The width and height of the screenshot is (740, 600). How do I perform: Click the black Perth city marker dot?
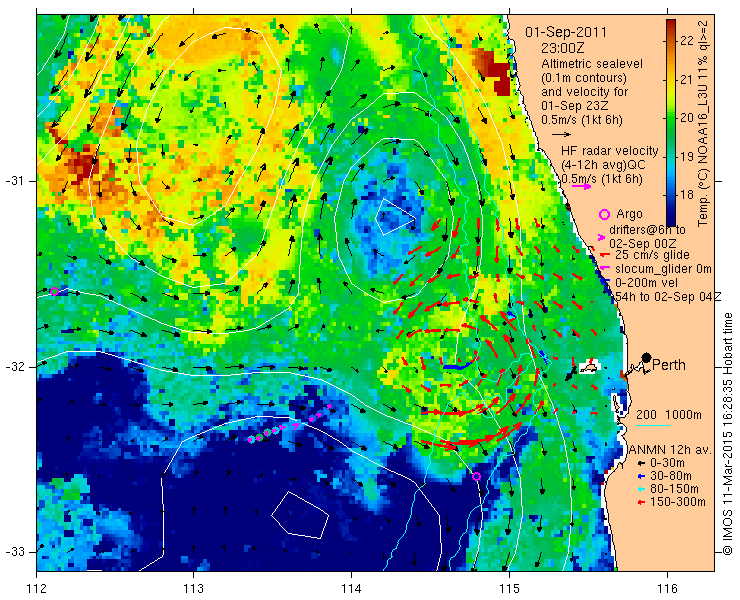tap(647, 357)
